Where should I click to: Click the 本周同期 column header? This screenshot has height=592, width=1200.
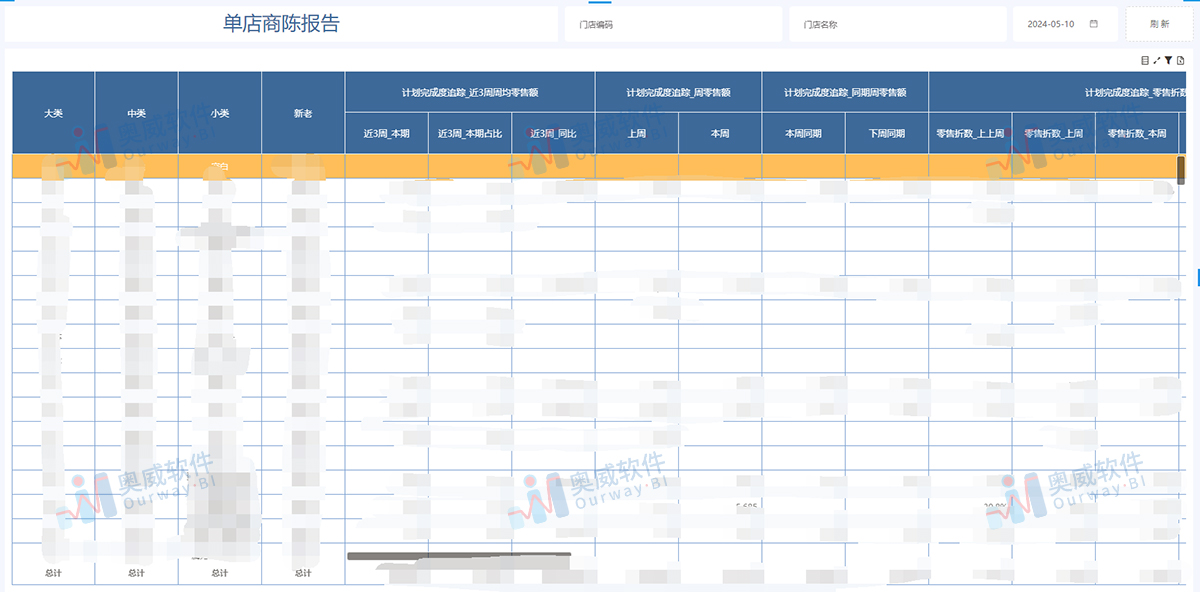coord(803,133)
